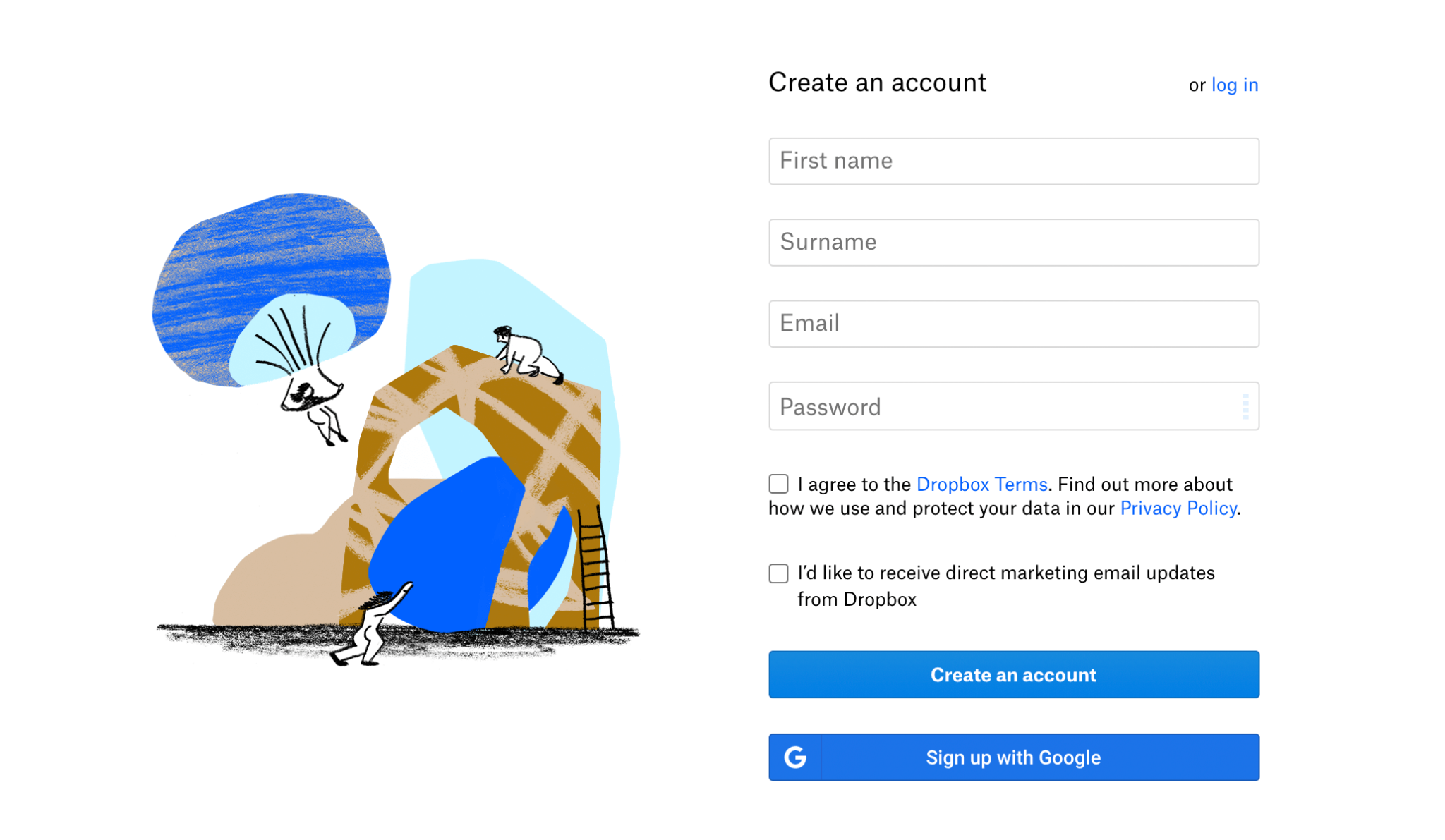This screenshot has width=1445, height=840.
Task: Click the marketing updates consent text
Action: 1005,586
